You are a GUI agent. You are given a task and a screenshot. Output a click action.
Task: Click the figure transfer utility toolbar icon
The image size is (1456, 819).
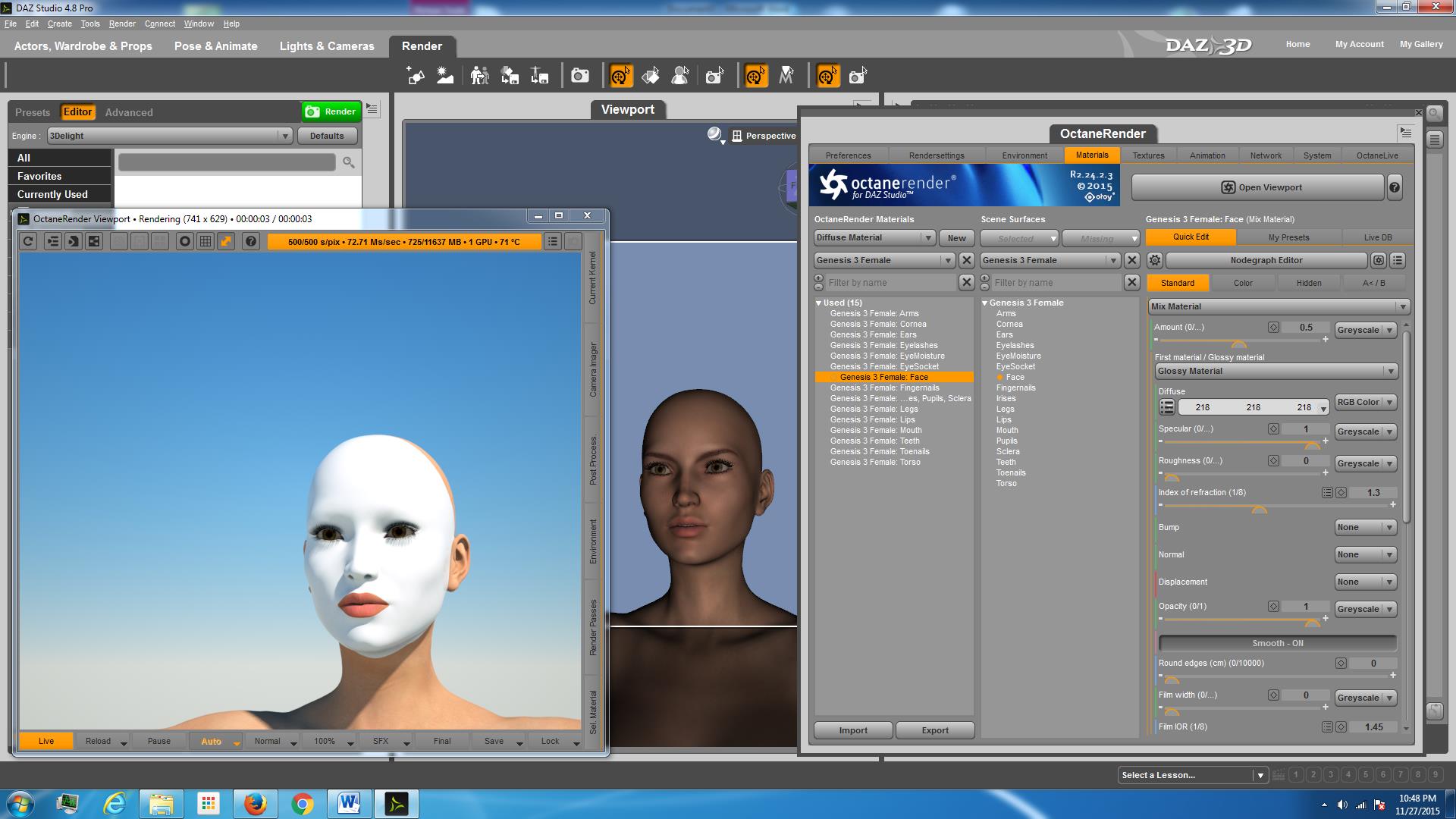click(479, 76)
